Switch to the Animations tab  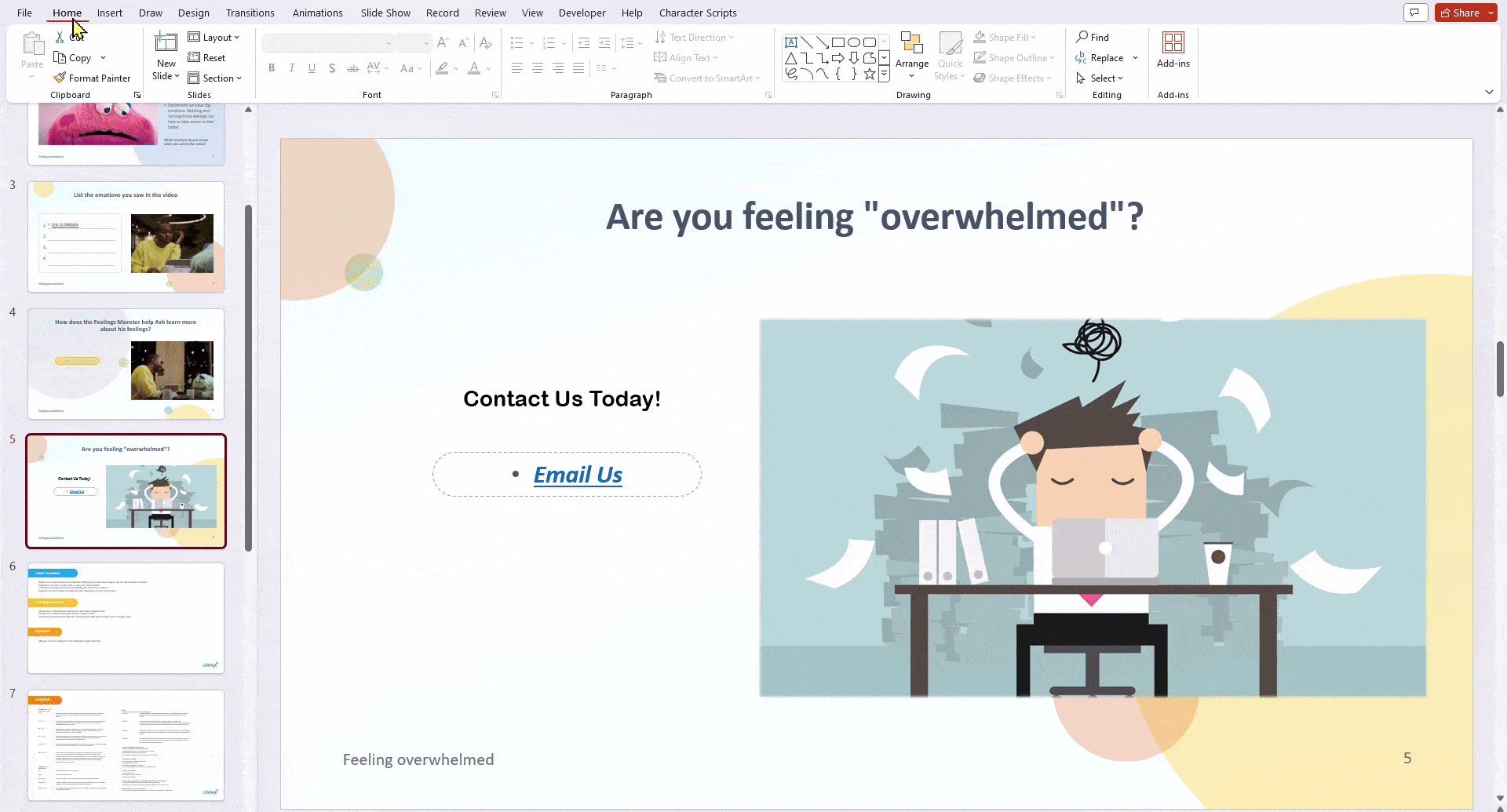(x=318, y=13)
